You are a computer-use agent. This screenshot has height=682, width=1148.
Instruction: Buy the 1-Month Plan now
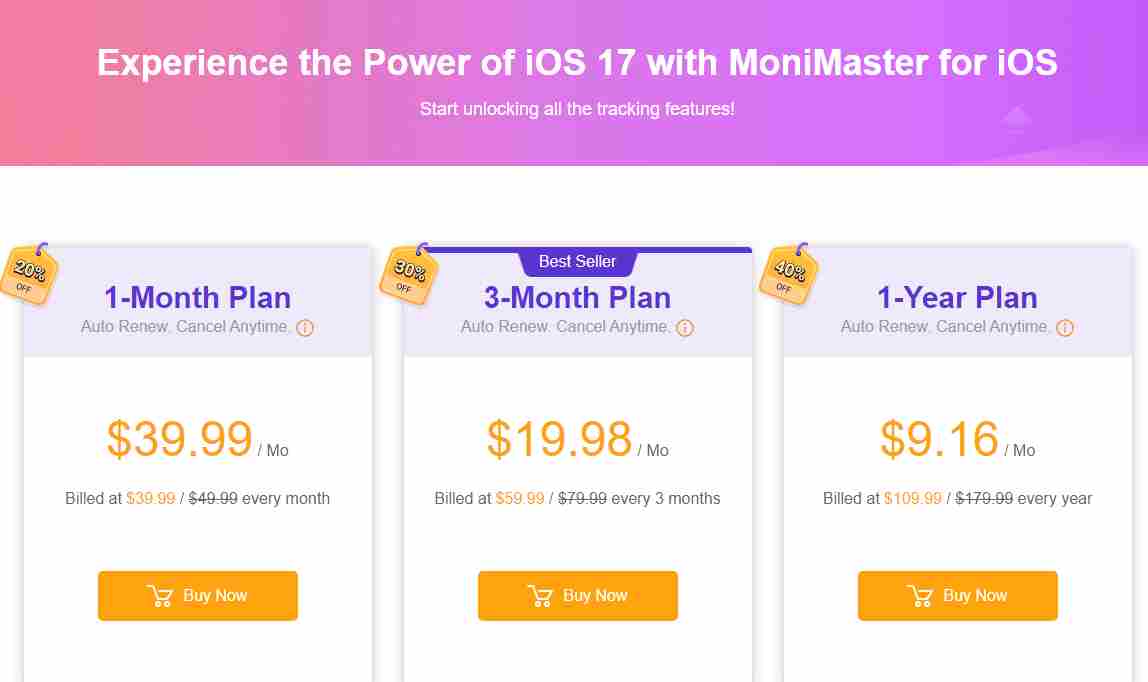tap(198, 596)
